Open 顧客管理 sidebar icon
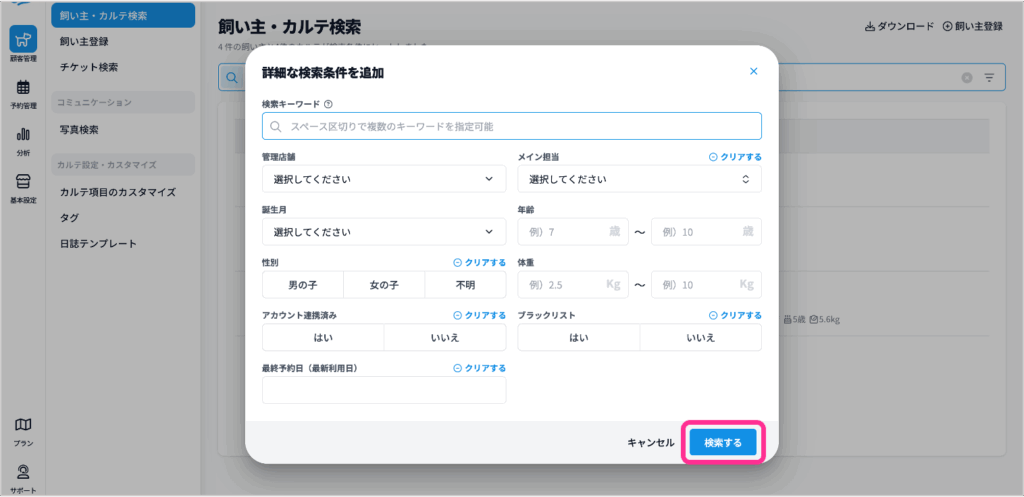Image resolution: width=1024 pixels, height=497 pixels. tap(21, 40)
